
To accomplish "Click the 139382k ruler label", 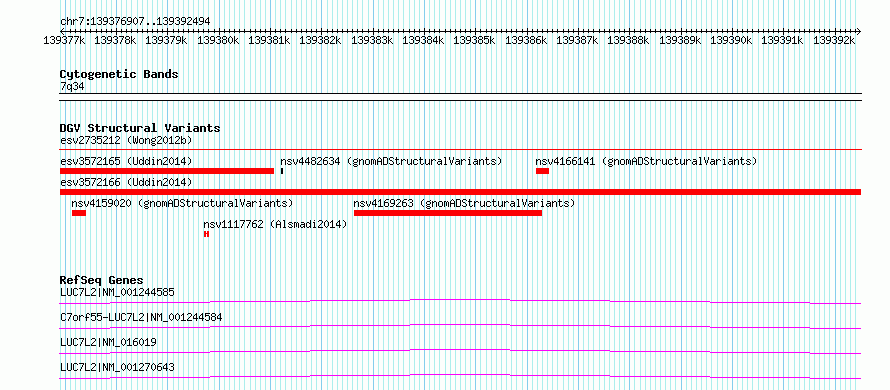I will point(320,40).
